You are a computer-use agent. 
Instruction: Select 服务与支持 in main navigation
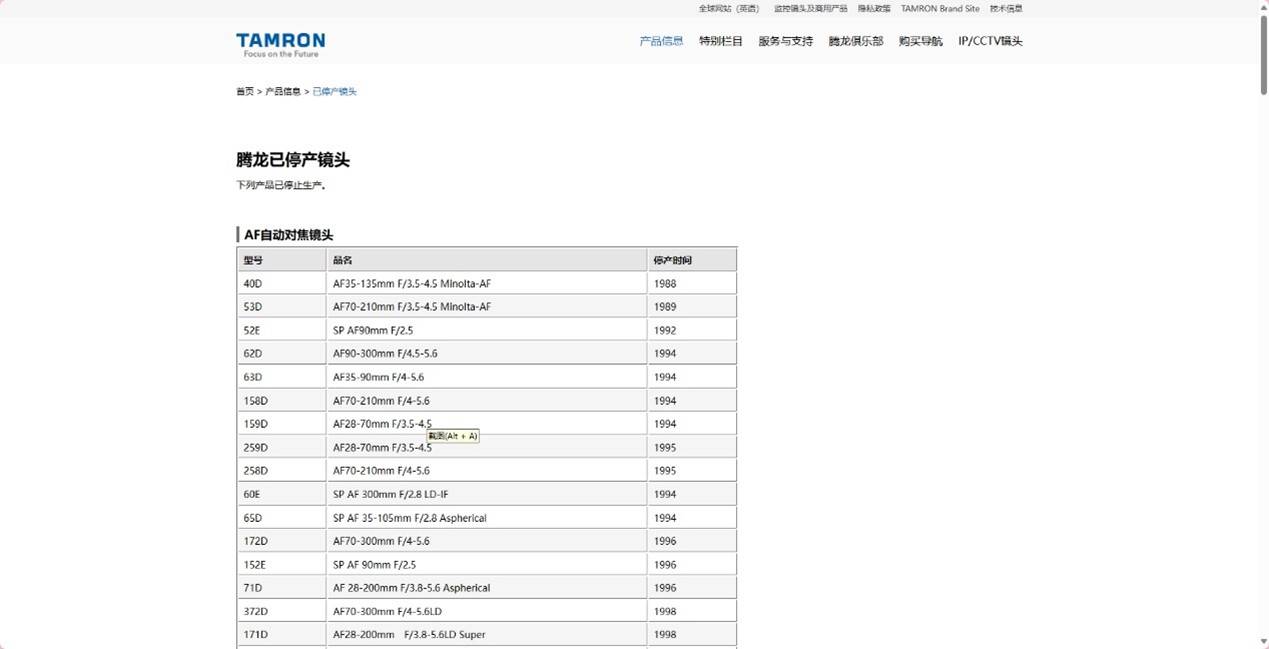click(x=785, y=41)
